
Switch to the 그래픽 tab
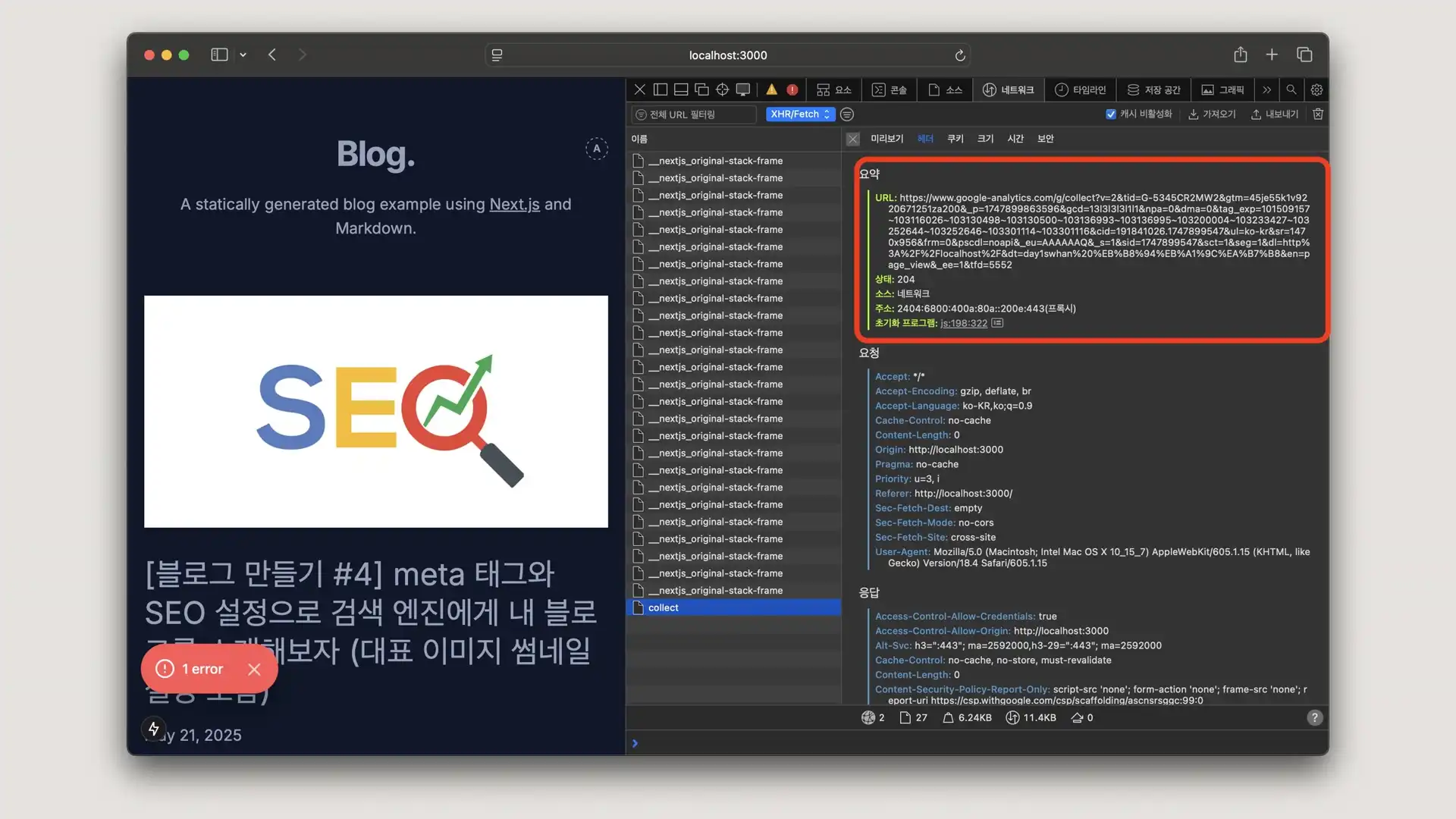1222,89
